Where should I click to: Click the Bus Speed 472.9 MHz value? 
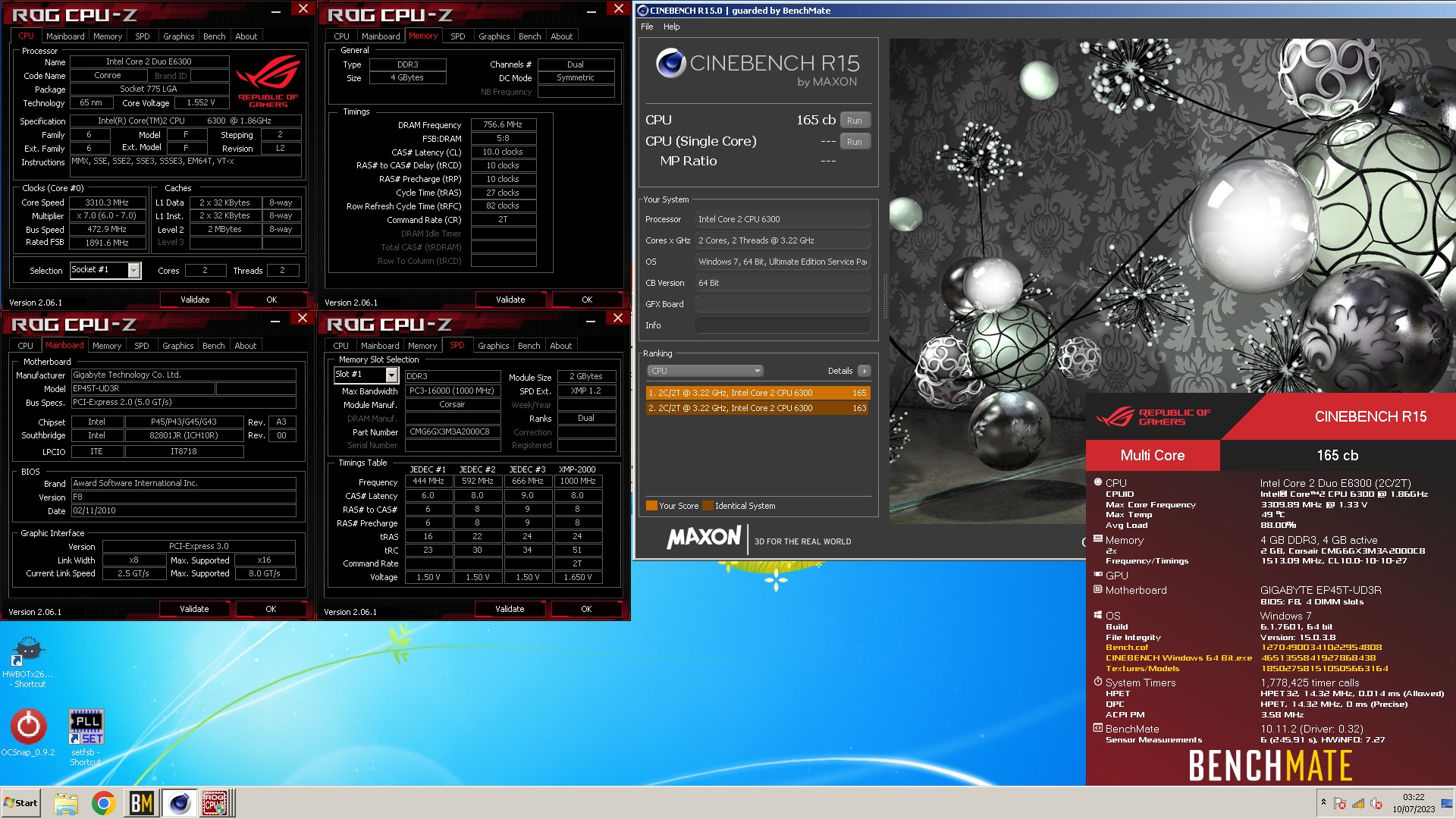pyautogui.click(x=107, y=229)
